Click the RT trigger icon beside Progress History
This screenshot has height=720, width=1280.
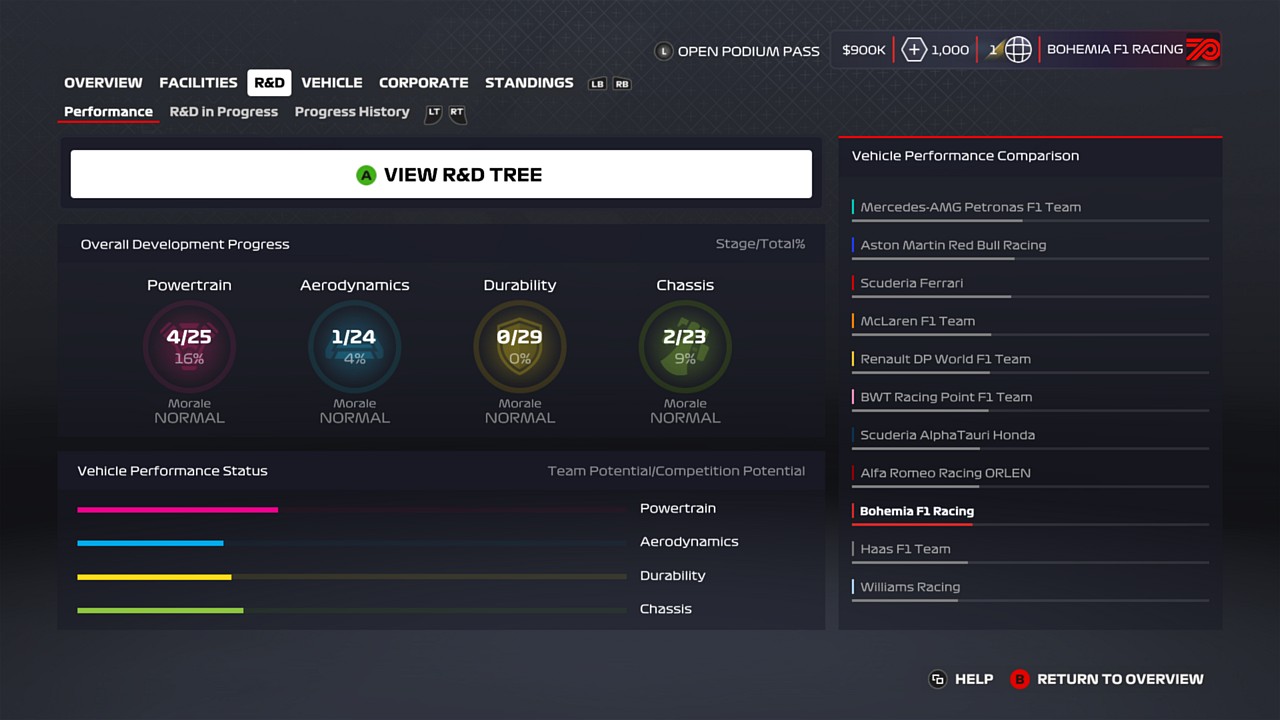(x=457, y=113)
